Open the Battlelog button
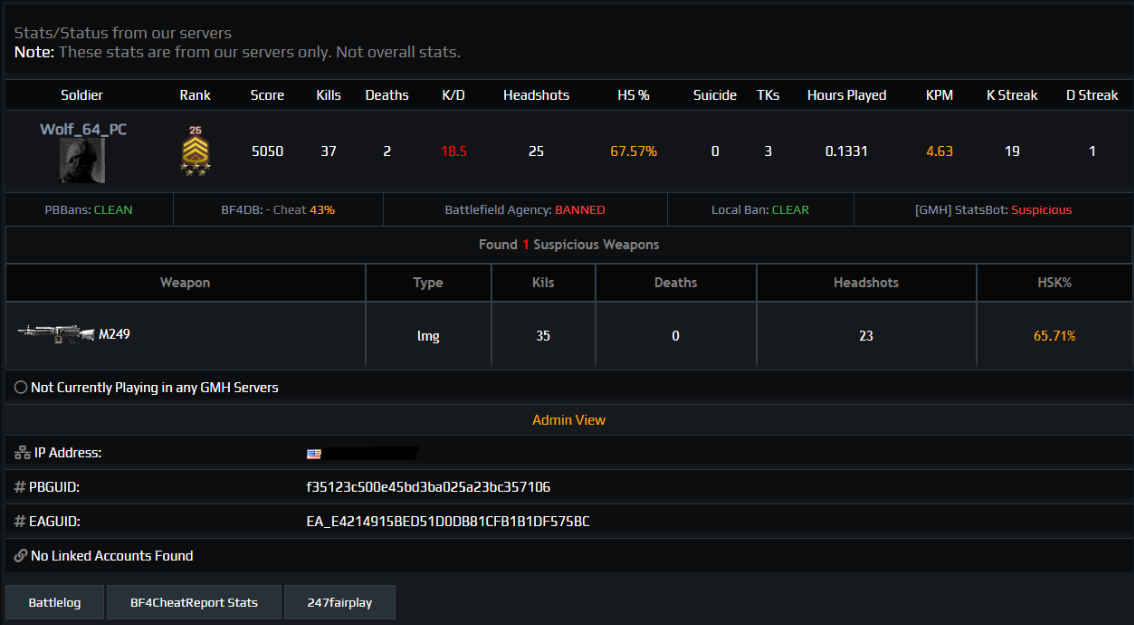This screenshot has height=625, width=1134. click(54, 603)
